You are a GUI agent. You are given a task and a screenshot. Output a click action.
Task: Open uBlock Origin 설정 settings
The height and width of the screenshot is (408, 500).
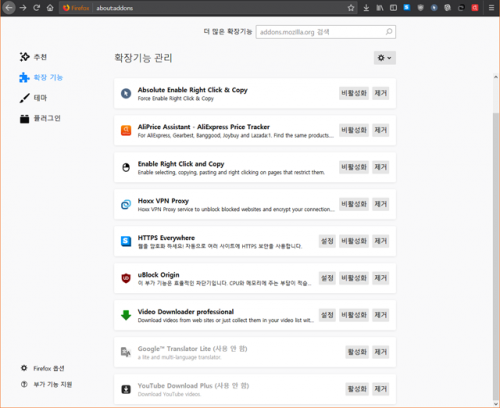click(x=327, y=278)
